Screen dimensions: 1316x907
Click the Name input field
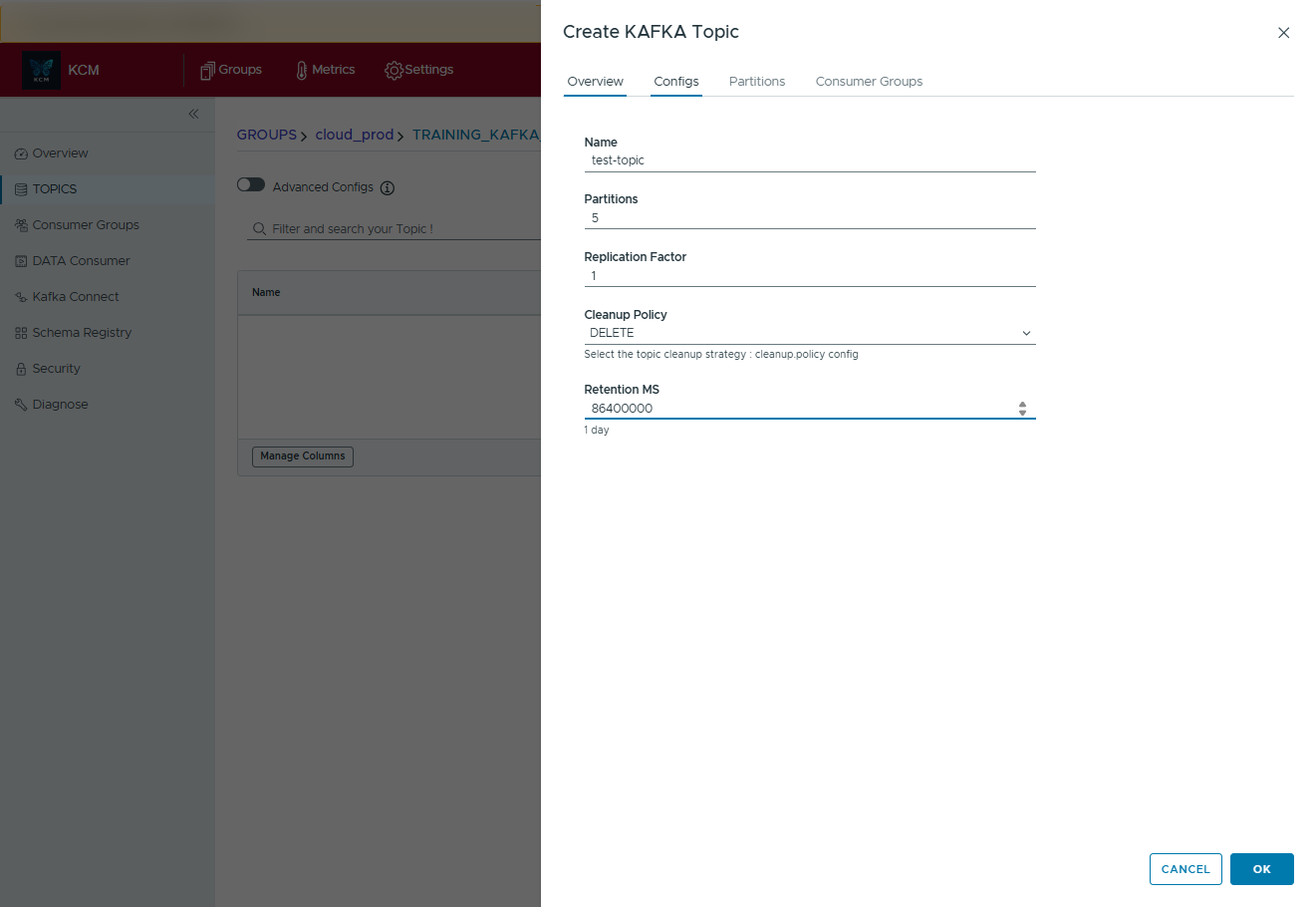pyautogui.click(x=809, y=160)
